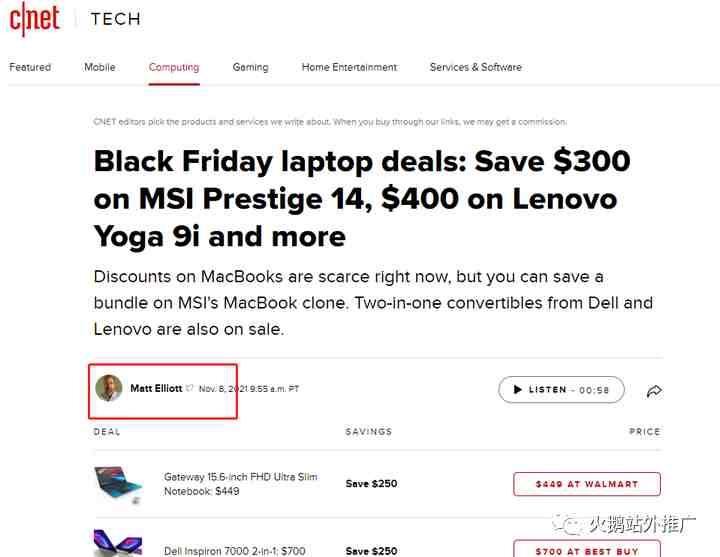This screenshot has height=557, width=720.
Task: Open the share arrow icon
Action: pyautogui.click(x=654, y=391)
